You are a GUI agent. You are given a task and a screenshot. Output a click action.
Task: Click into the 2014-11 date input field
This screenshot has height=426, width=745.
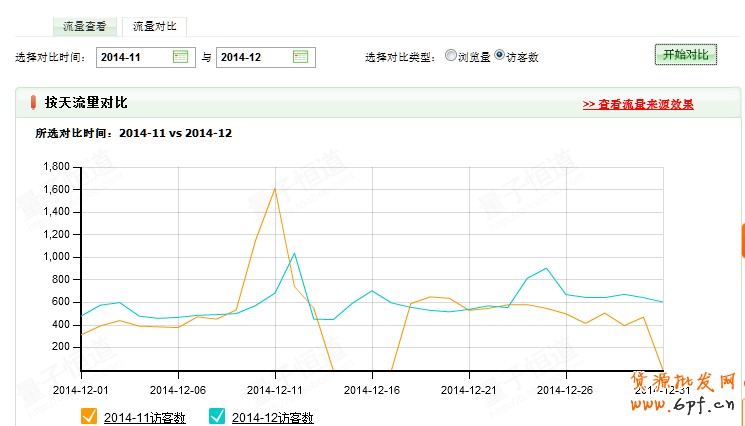[x=133, y=57]
